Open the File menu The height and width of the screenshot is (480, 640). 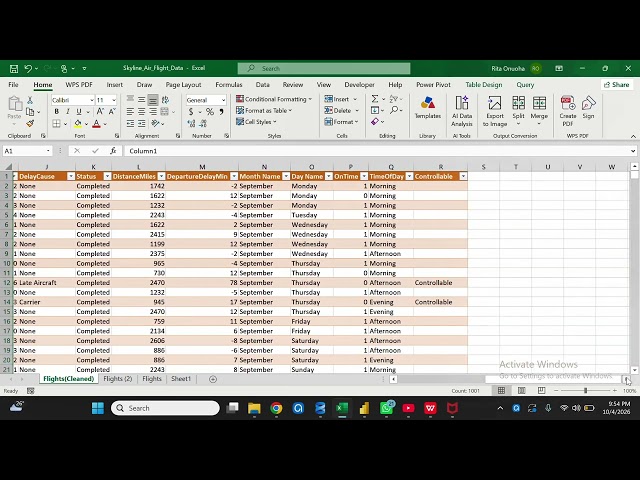point(13,85)
